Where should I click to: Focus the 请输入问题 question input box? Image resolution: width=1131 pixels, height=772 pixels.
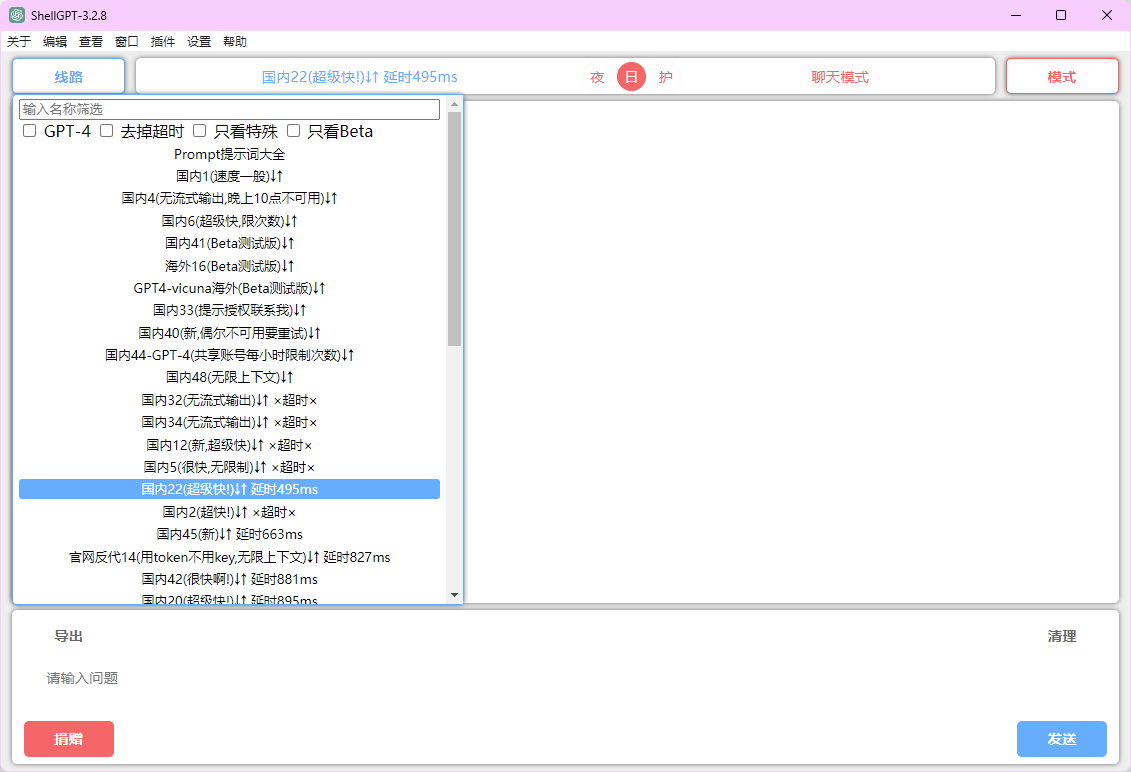566,678
